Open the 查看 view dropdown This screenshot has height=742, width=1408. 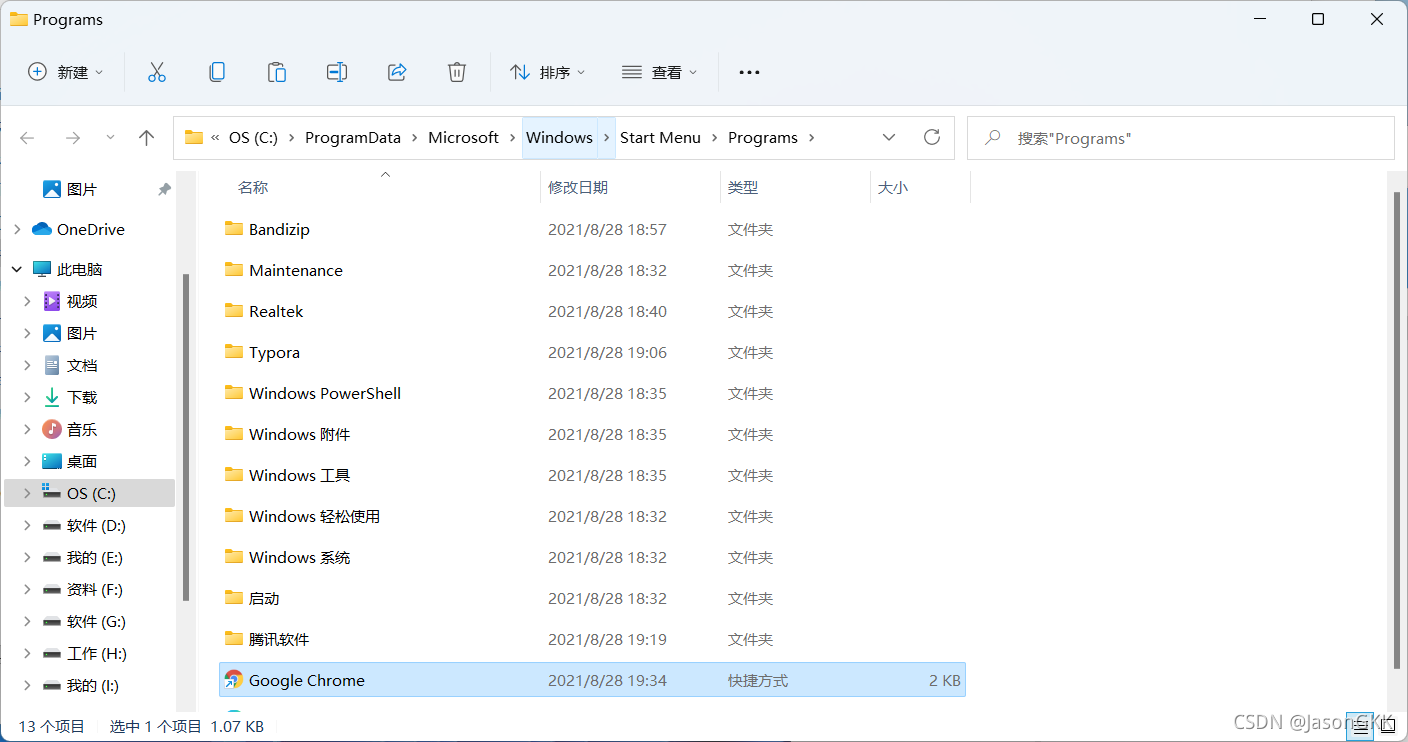pyautogui.click(x=660, y=72)
